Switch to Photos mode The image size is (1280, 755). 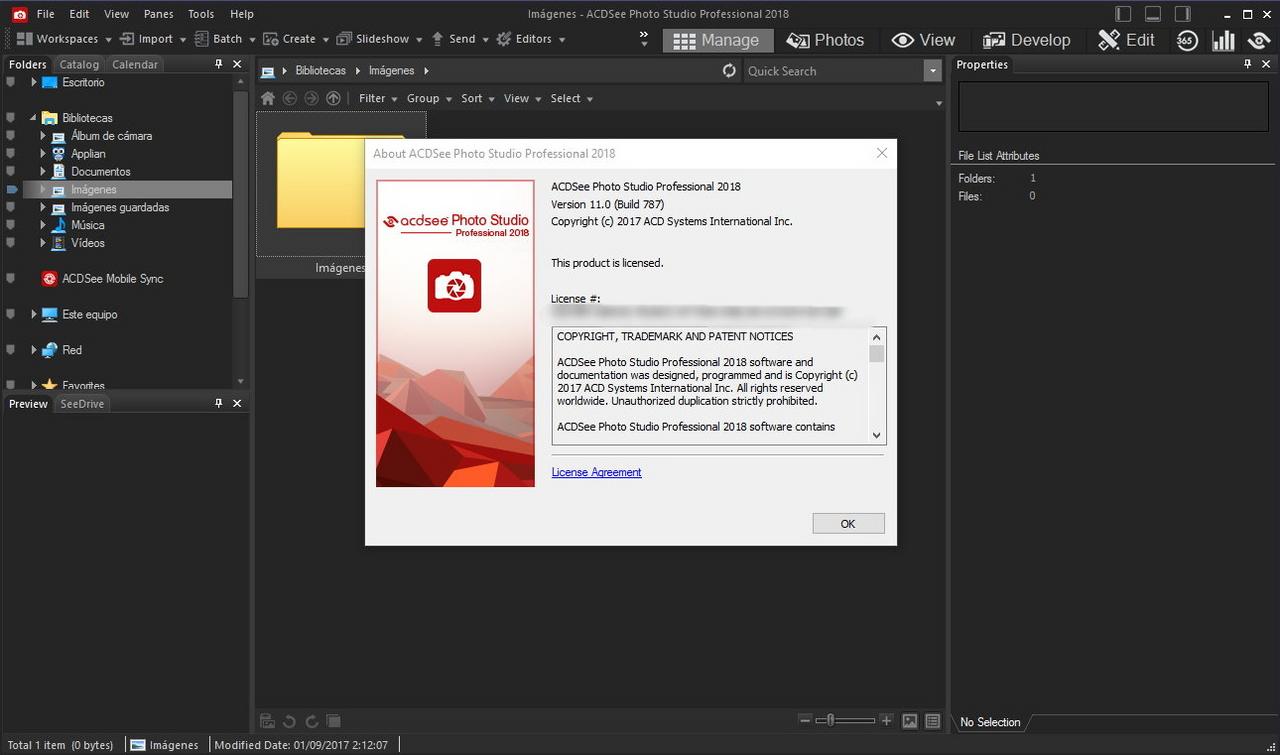pos(825,40)
